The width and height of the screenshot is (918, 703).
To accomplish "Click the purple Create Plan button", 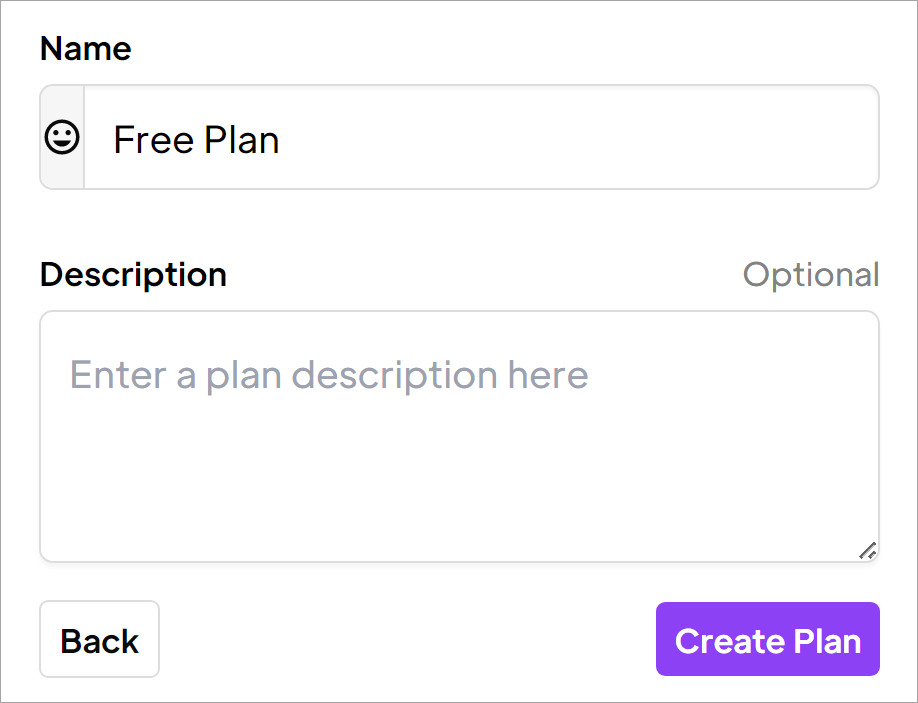I will point(768,639).
